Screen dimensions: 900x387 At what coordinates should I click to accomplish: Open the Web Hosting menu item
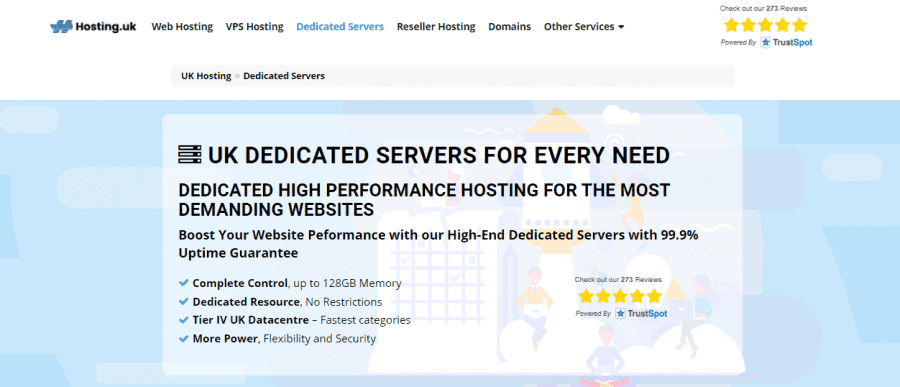click(x=182, y=26)
